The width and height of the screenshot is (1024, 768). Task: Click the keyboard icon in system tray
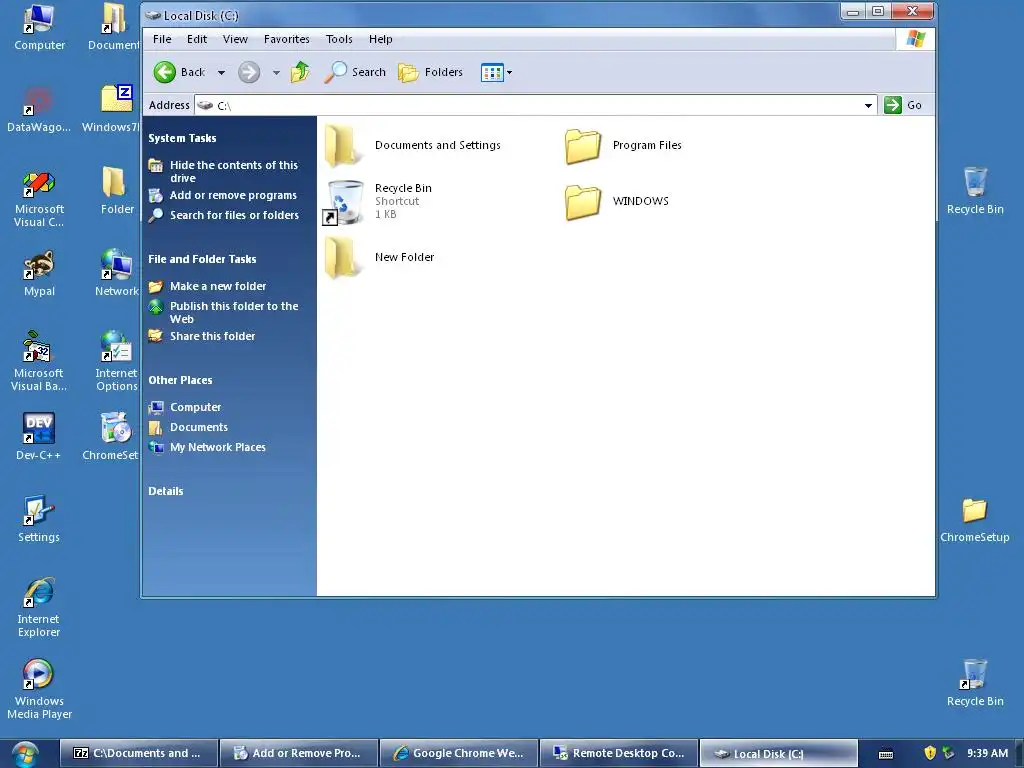click(886, 754)
